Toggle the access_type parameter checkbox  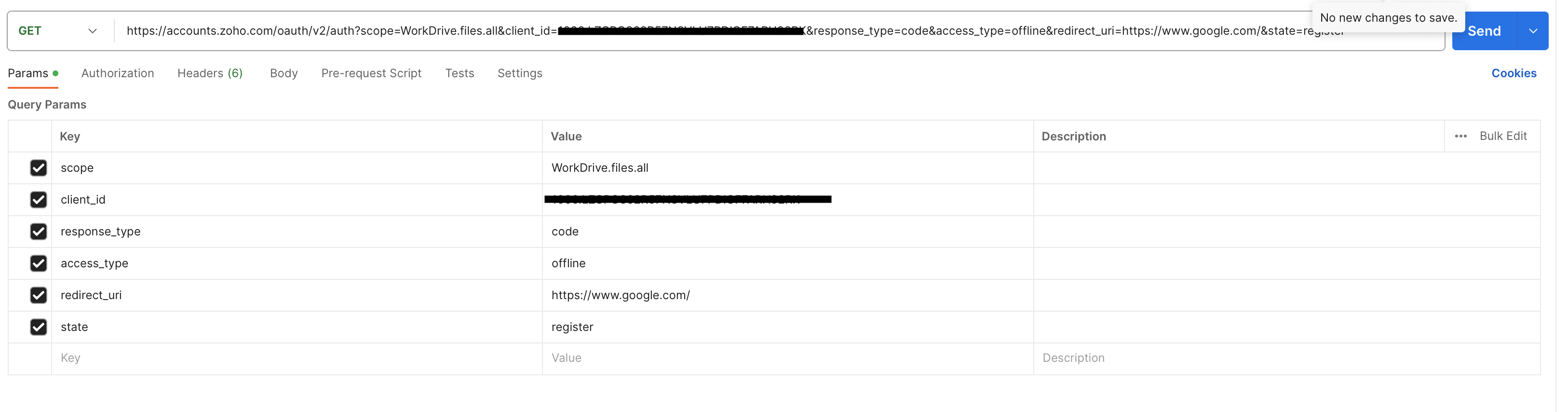pos(39,263)
